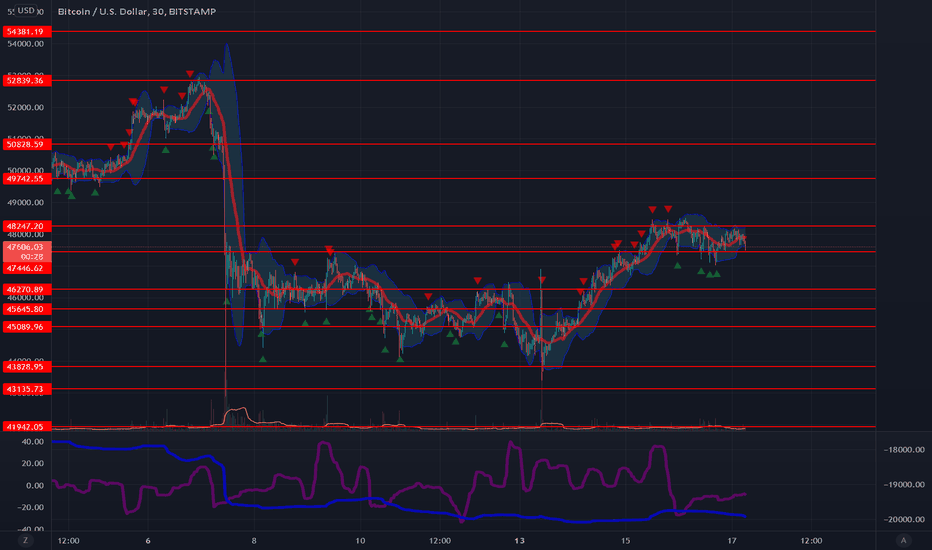932x550 pixels.
Task: Select the 49742.55 price line label
Action: tap(27, 178)
